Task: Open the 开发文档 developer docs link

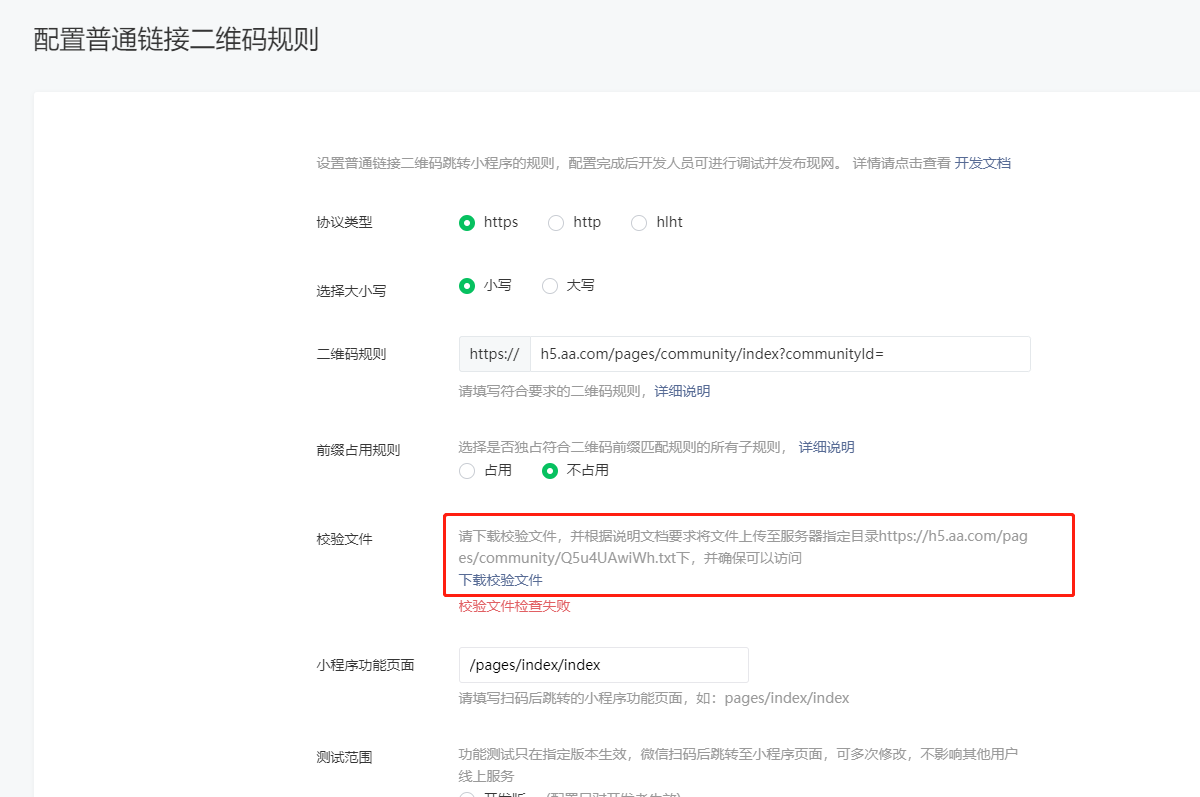Action: click(x=983, y=163)
